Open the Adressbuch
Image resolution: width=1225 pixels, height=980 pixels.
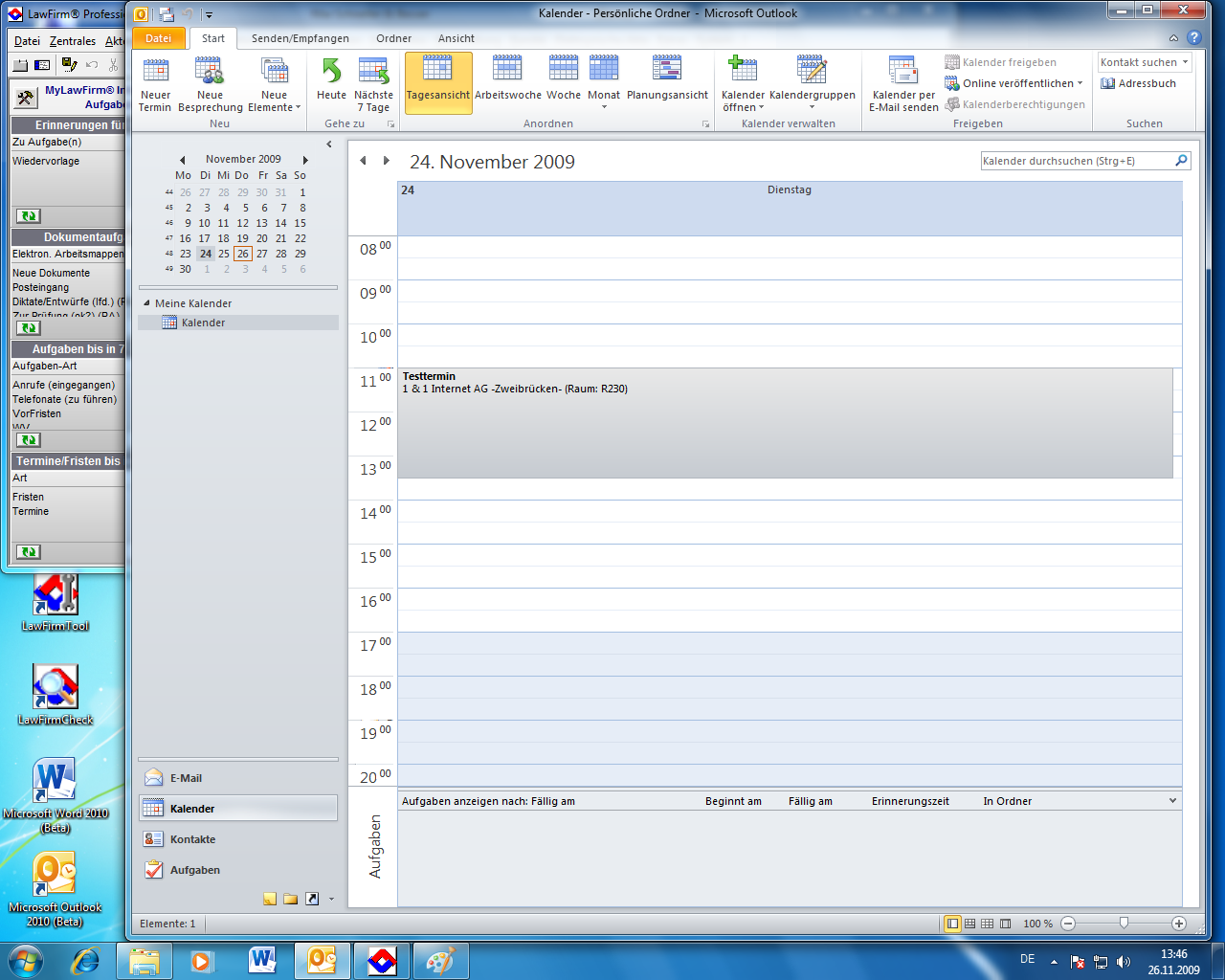[x=1139, y=83]
